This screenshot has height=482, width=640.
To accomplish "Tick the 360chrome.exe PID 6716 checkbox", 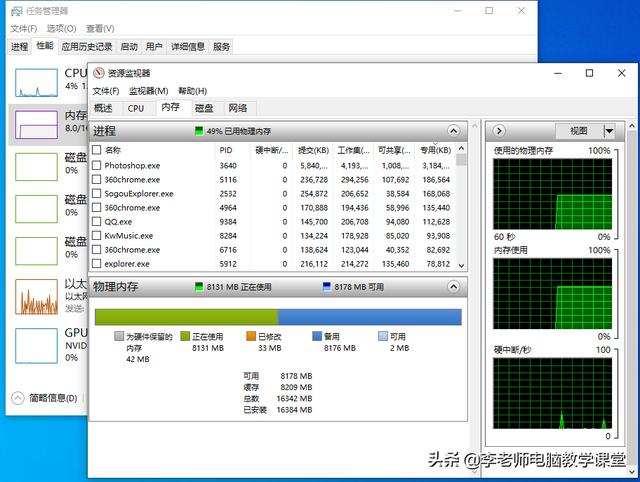I will [x=96, y=249].
